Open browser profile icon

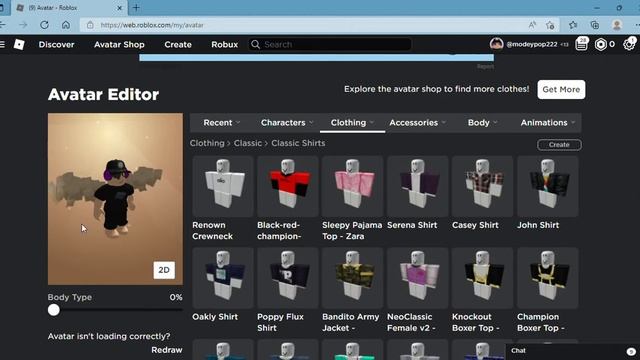tap(617, 25)
